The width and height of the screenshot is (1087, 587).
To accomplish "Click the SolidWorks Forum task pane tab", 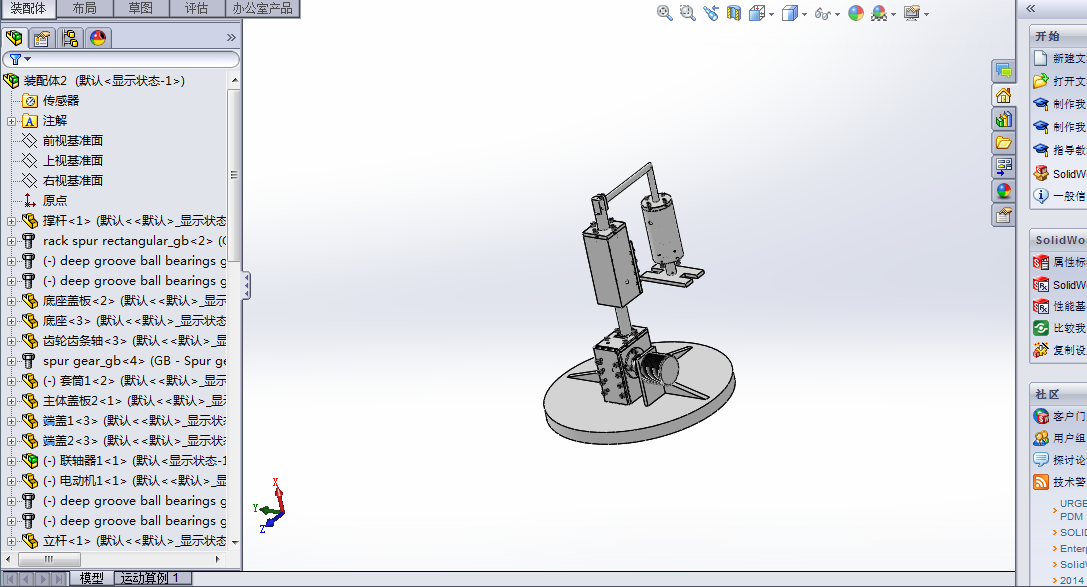I will (x=1004, y=71).
